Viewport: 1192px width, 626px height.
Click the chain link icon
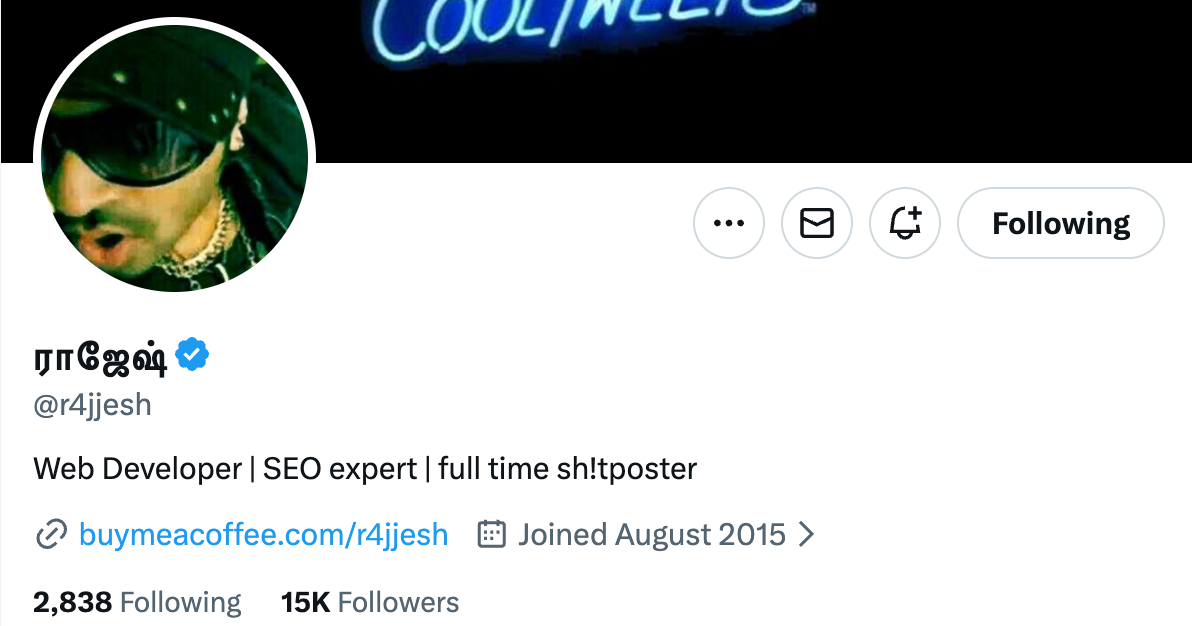tap(50, 535)
